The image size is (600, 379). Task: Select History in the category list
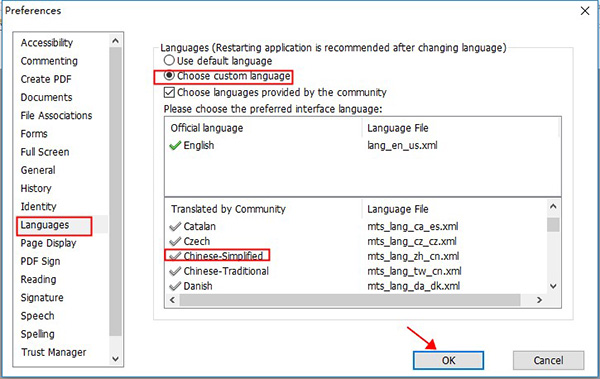[36, 188]
